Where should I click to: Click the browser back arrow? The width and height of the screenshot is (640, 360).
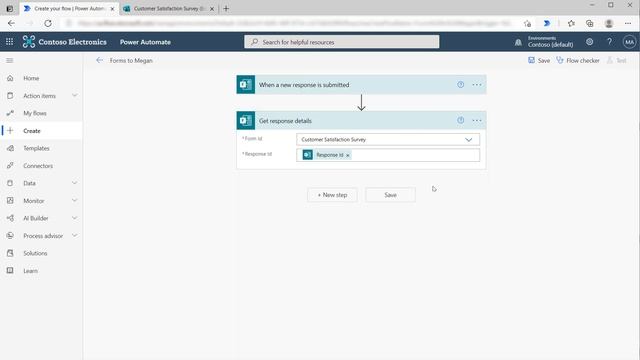[x=11, y=23]
